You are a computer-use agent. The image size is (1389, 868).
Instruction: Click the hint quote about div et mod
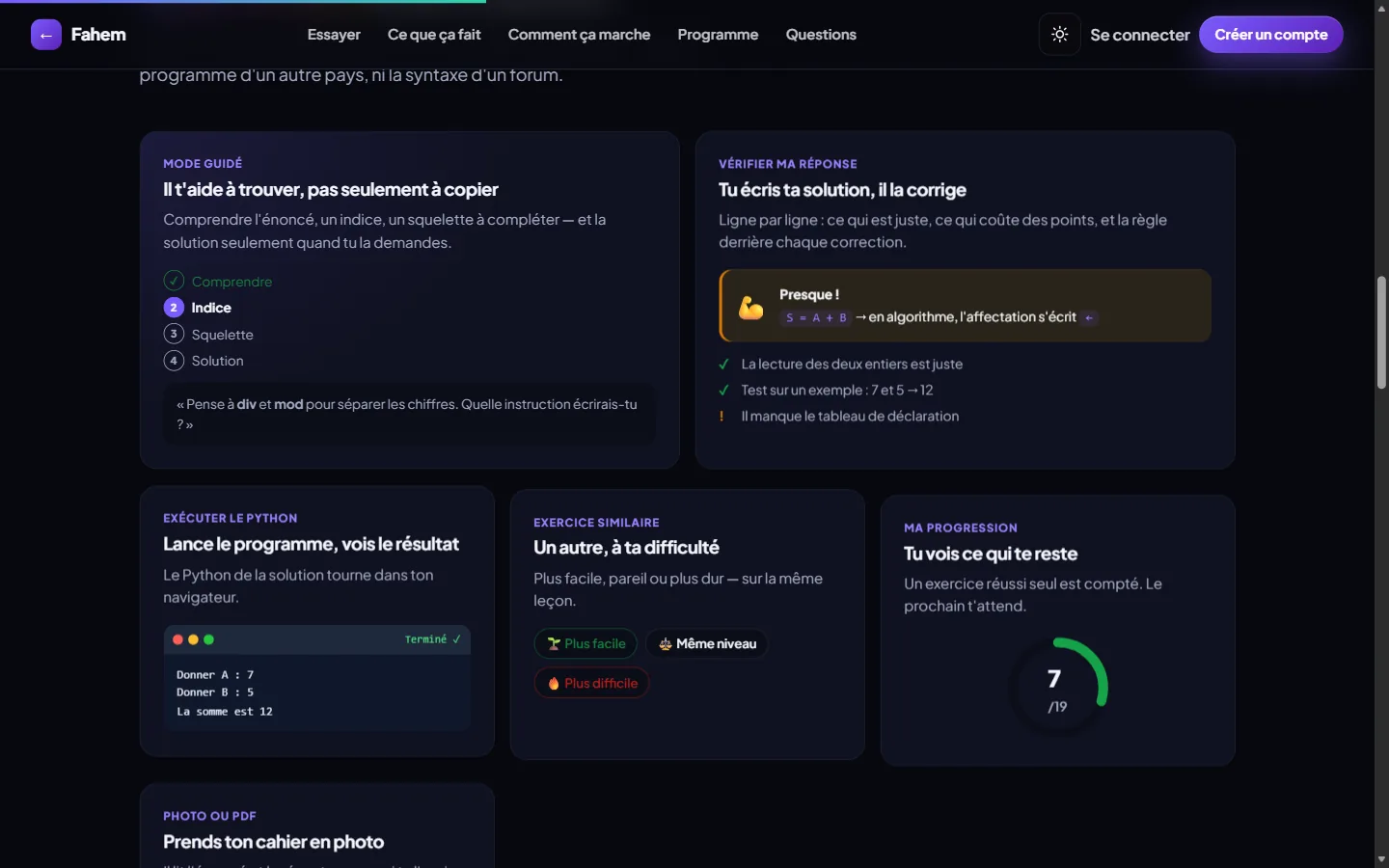tap(409, 414)
